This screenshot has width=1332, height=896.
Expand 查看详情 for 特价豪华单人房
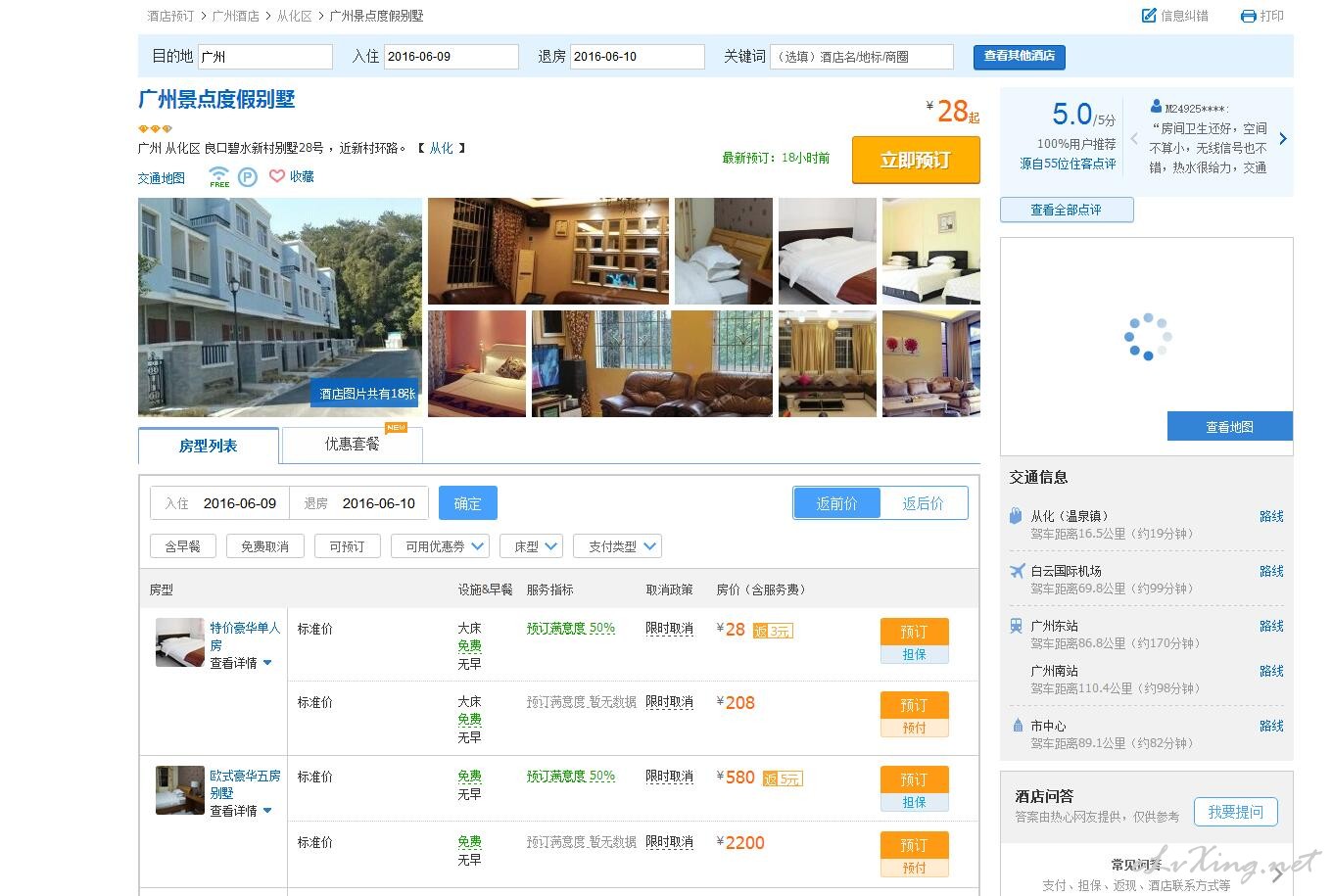241,663
